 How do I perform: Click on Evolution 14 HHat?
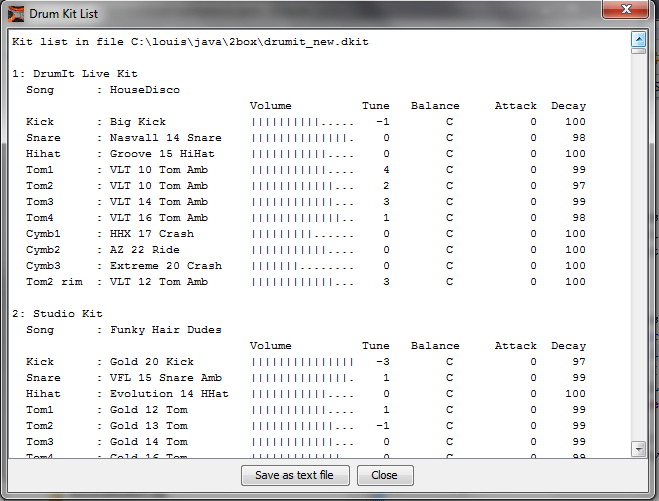pos(169,394)
